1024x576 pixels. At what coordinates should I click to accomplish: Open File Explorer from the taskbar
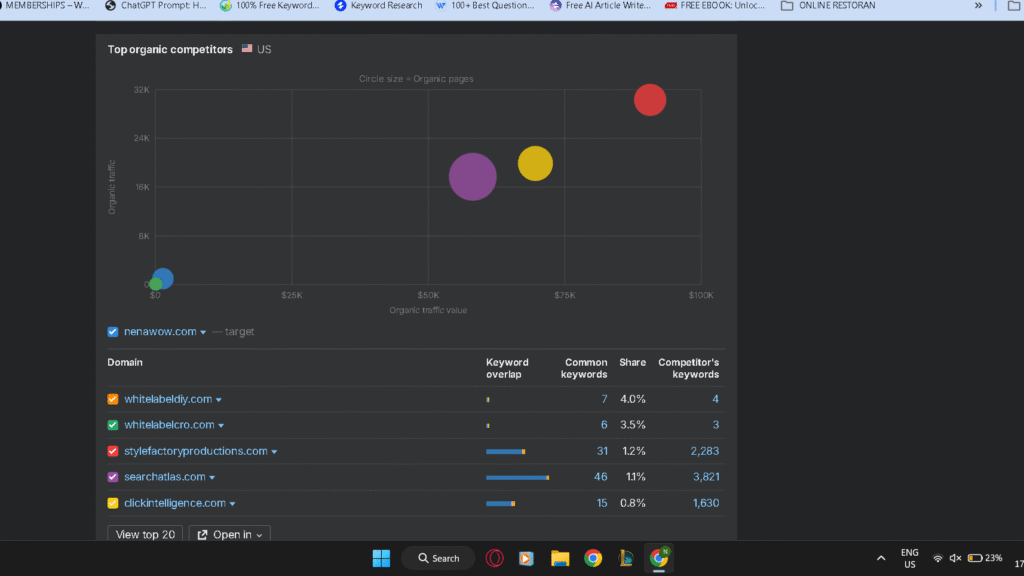pos(559,558)
